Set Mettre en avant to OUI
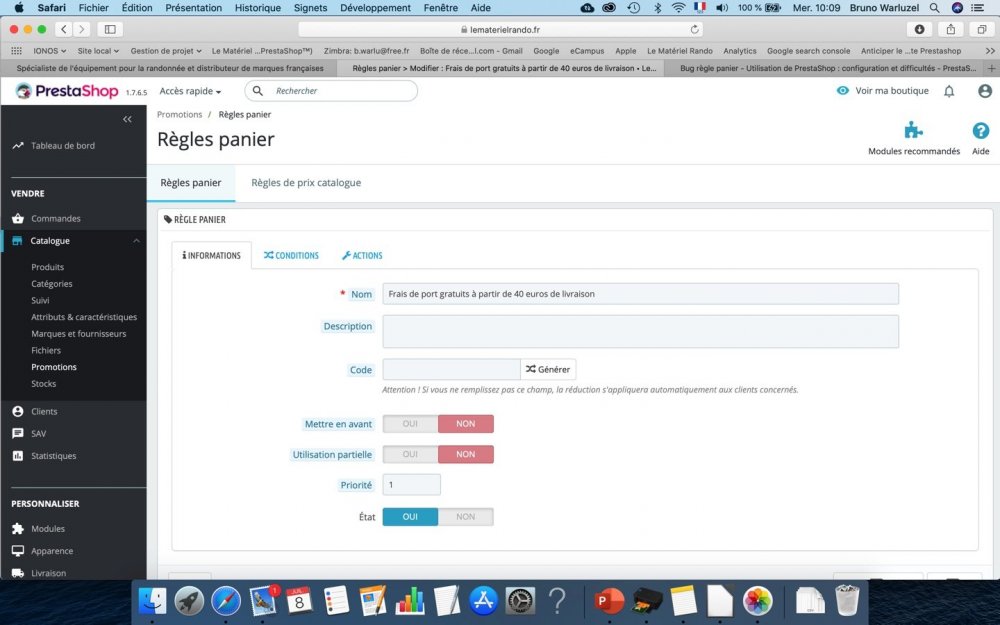 point(410,424)
